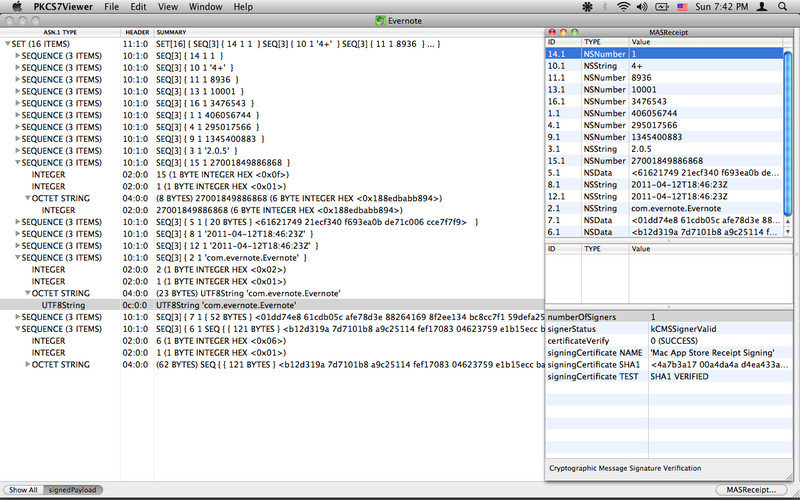
Task: Select the 10.1 NSString 4+ row
Action: point(664,66)
